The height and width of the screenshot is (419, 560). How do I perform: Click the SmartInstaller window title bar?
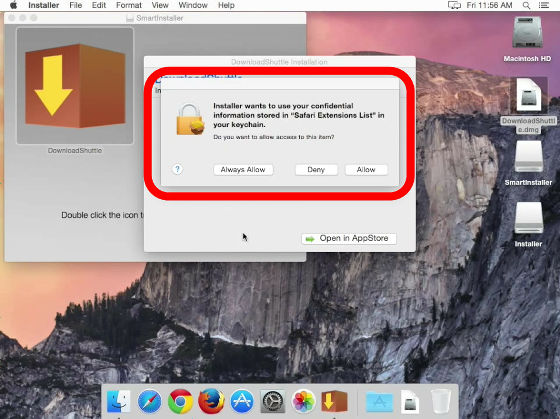[155, 18]
